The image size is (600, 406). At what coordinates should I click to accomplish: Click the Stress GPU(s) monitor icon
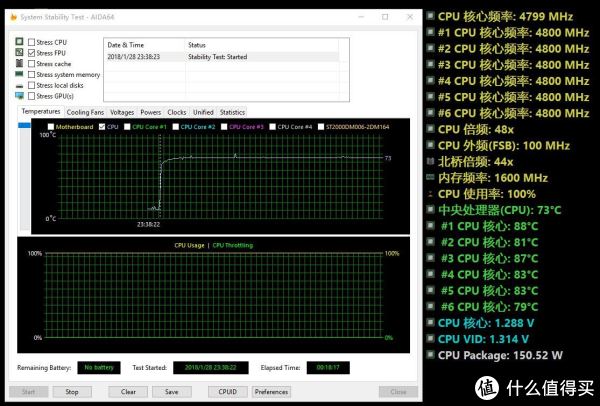(19, 96)
